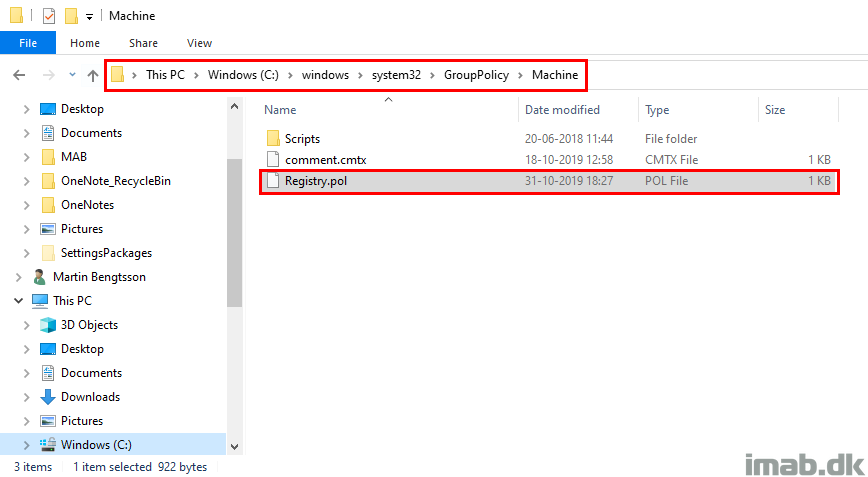Click the Properties quick access icon
The image size is (868, 477).
pyautogui.click(x=49, y=15)
